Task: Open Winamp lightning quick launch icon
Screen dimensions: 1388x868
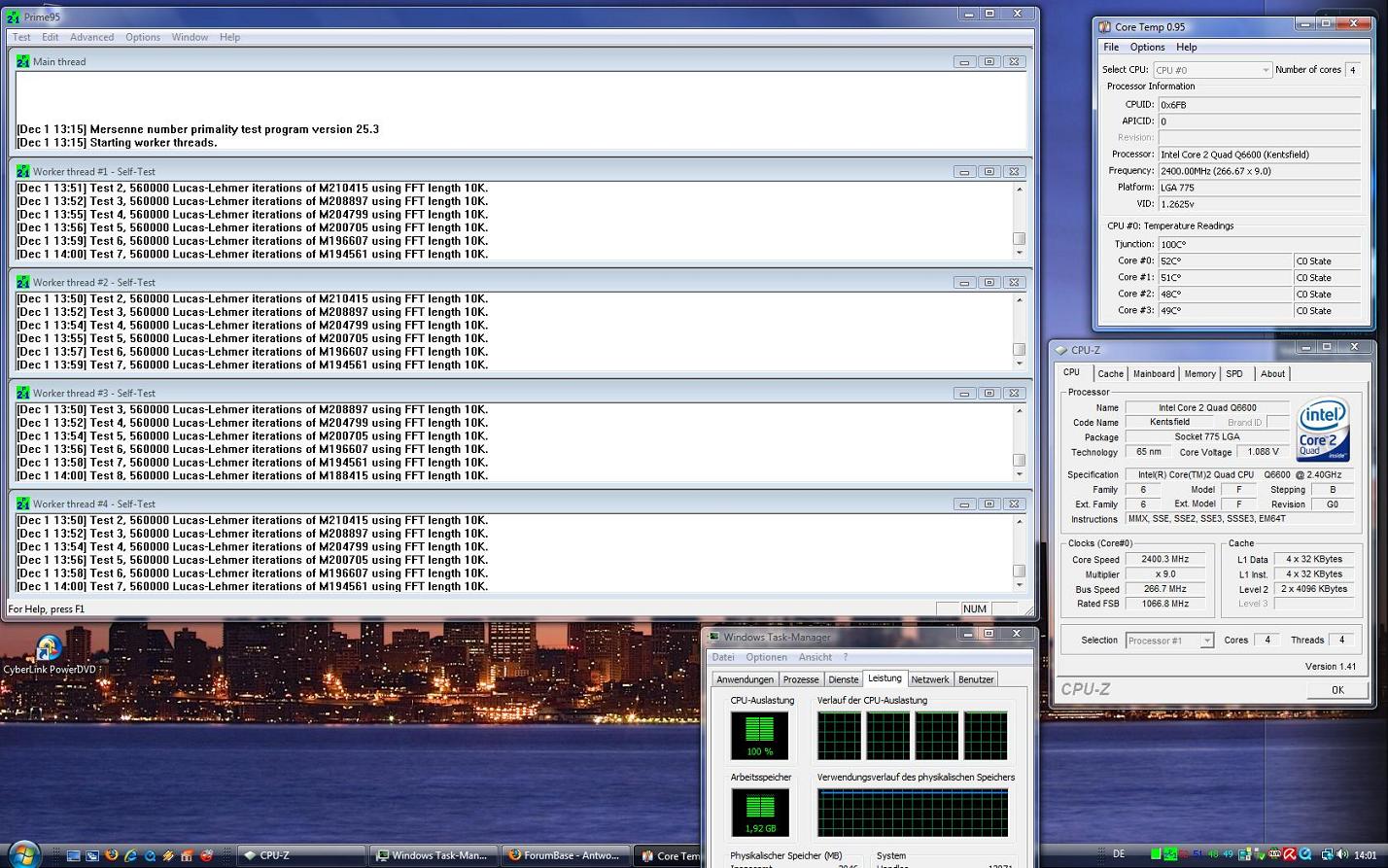Action: click(x=168, y=856)
